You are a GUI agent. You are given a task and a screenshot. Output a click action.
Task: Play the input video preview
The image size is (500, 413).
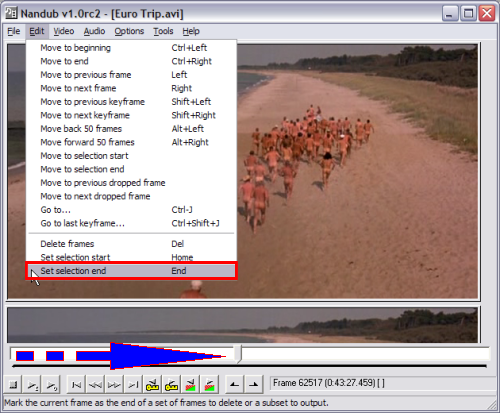tap(32, 385)
